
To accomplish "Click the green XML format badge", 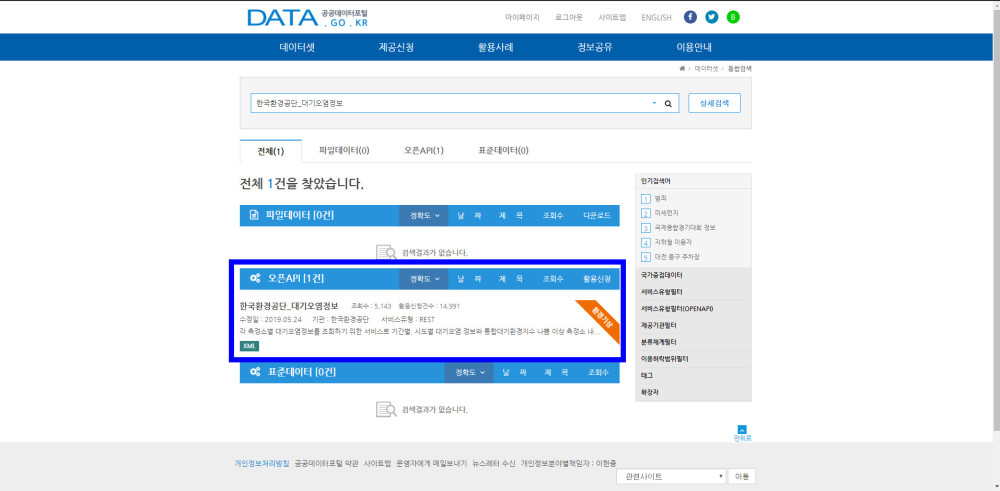I will [249, 346].
